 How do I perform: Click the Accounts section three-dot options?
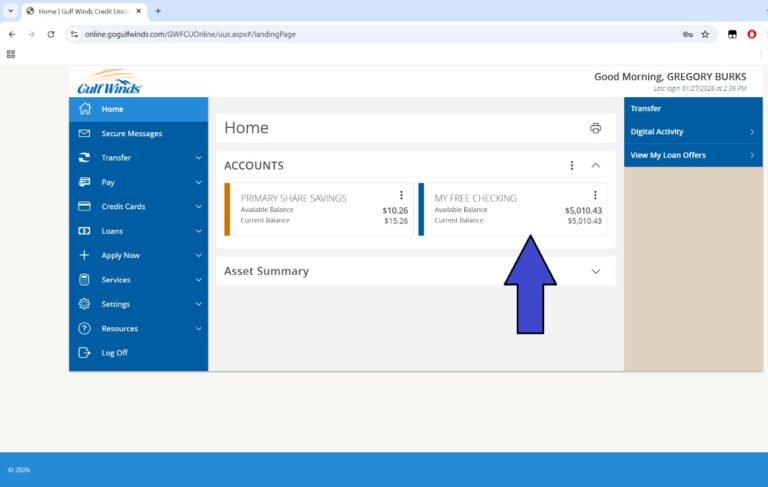pos(572,165)
